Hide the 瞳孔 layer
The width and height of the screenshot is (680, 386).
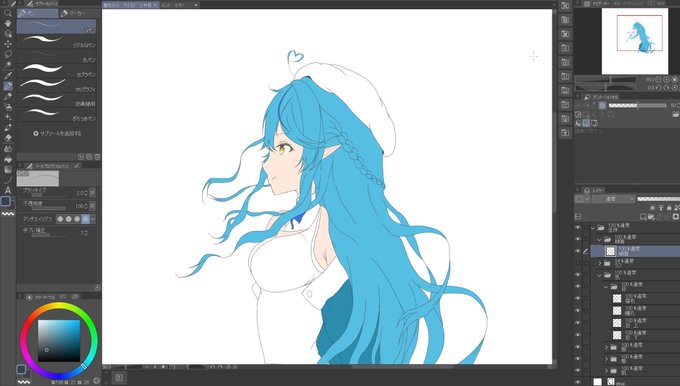pos(578,311)
